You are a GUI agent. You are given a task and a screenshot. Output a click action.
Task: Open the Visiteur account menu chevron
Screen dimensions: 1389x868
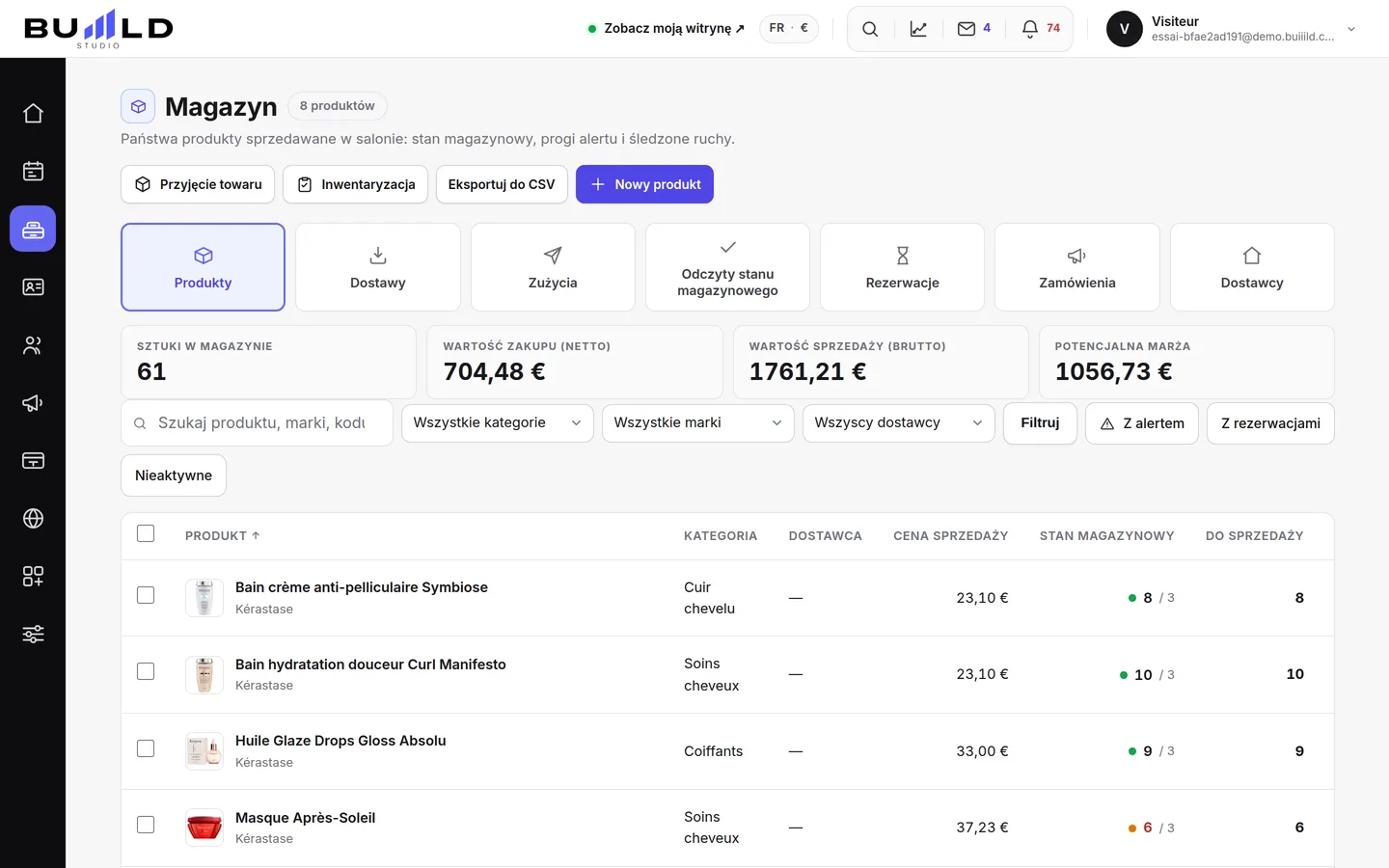pyautogui.click(x=1351, y=29)
